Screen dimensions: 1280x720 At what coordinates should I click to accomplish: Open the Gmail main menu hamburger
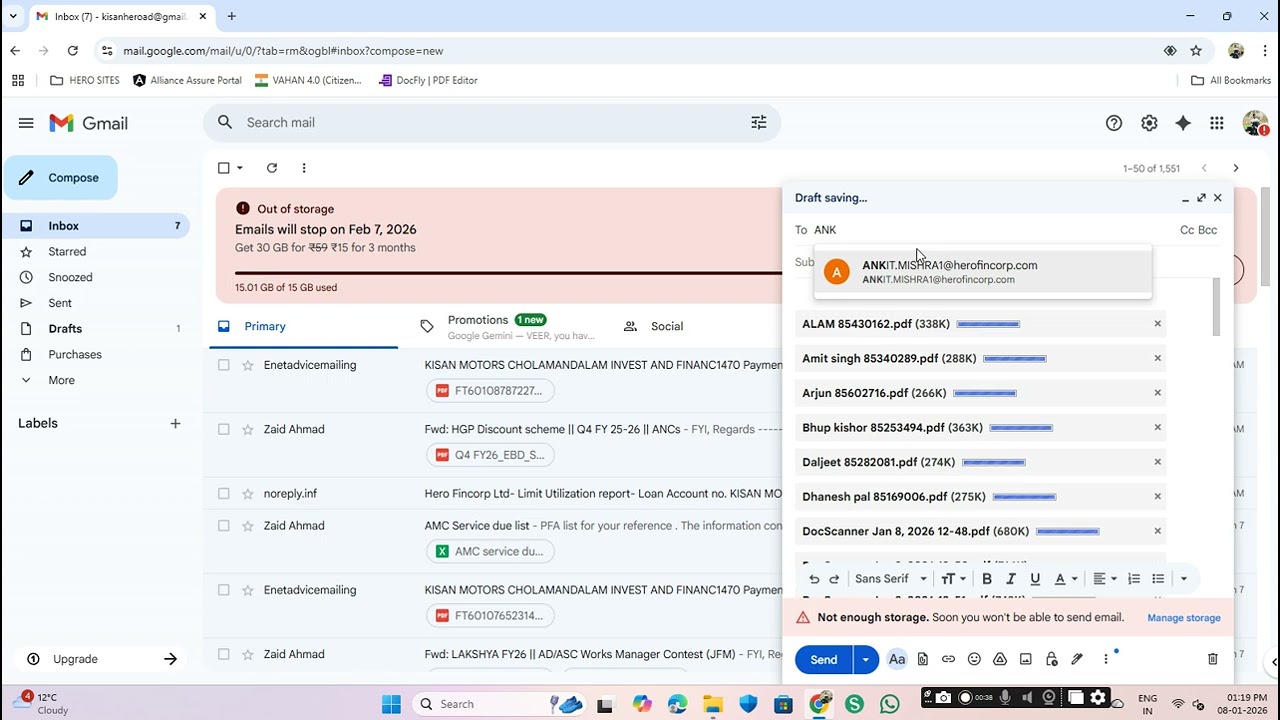pyautogui.click(x=26, y=123)
